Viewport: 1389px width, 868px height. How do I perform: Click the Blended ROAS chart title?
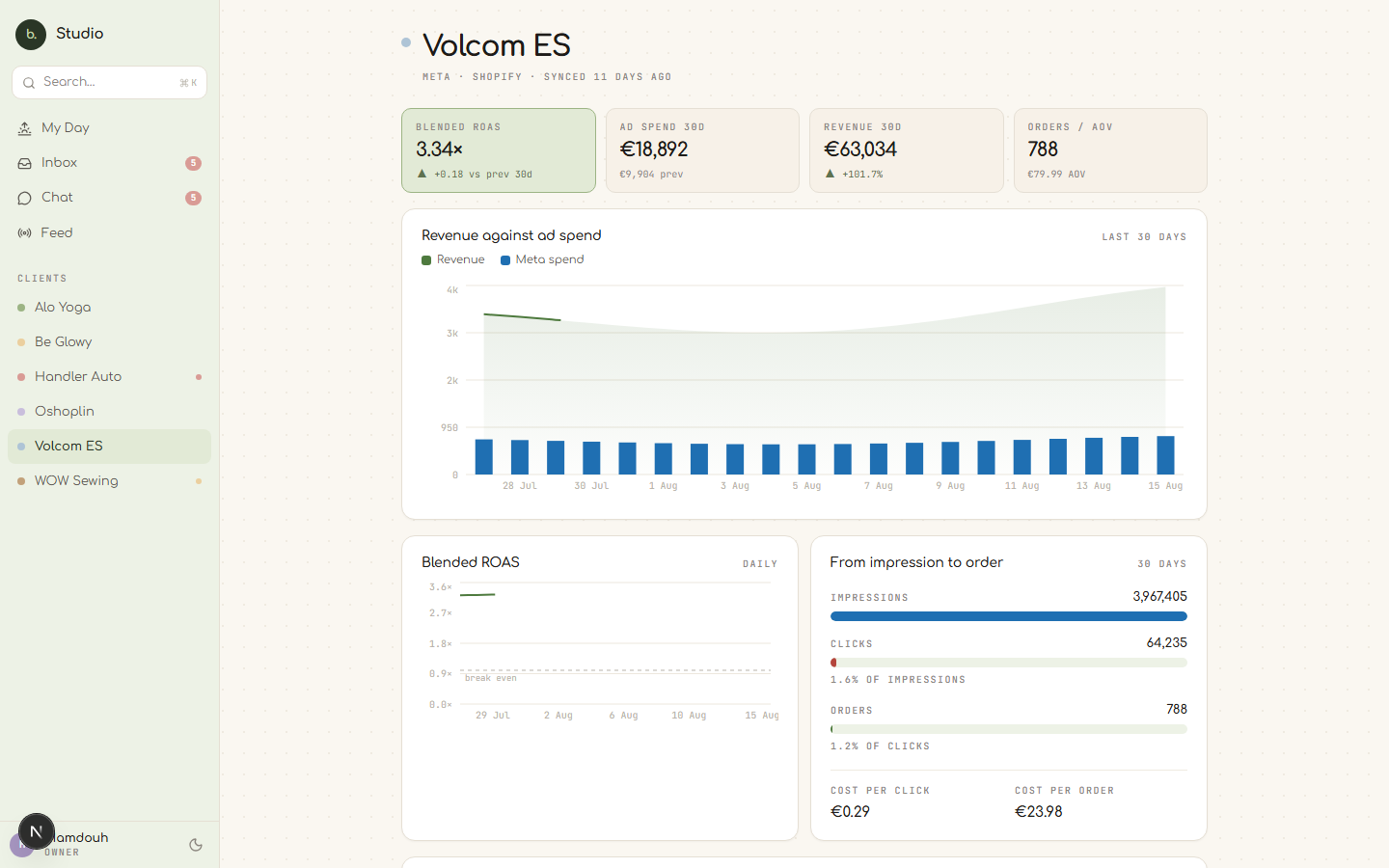tap(471, 562)
